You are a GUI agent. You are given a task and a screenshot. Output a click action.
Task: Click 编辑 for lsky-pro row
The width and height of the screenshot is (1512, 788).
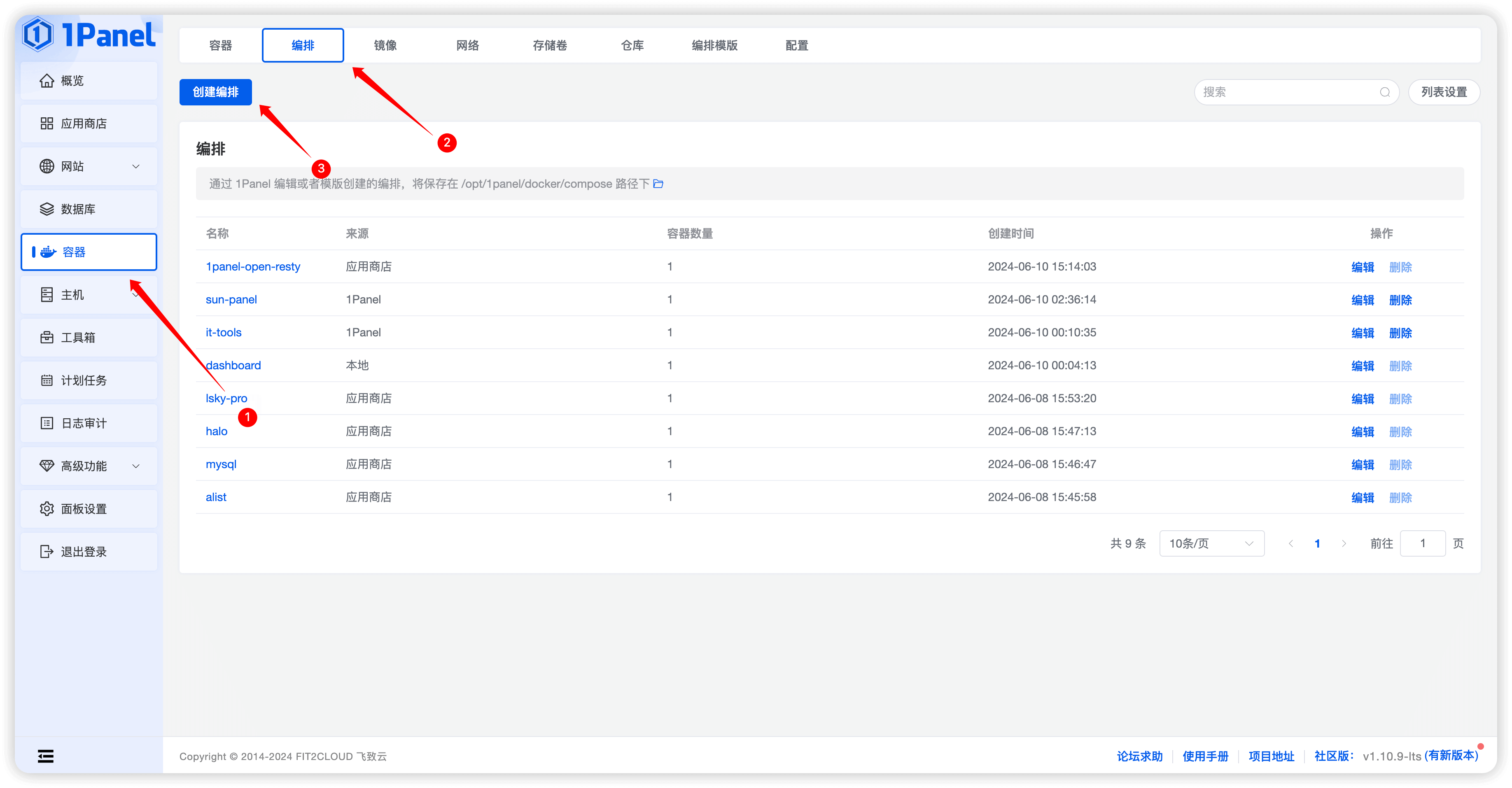pos(1363,399)
